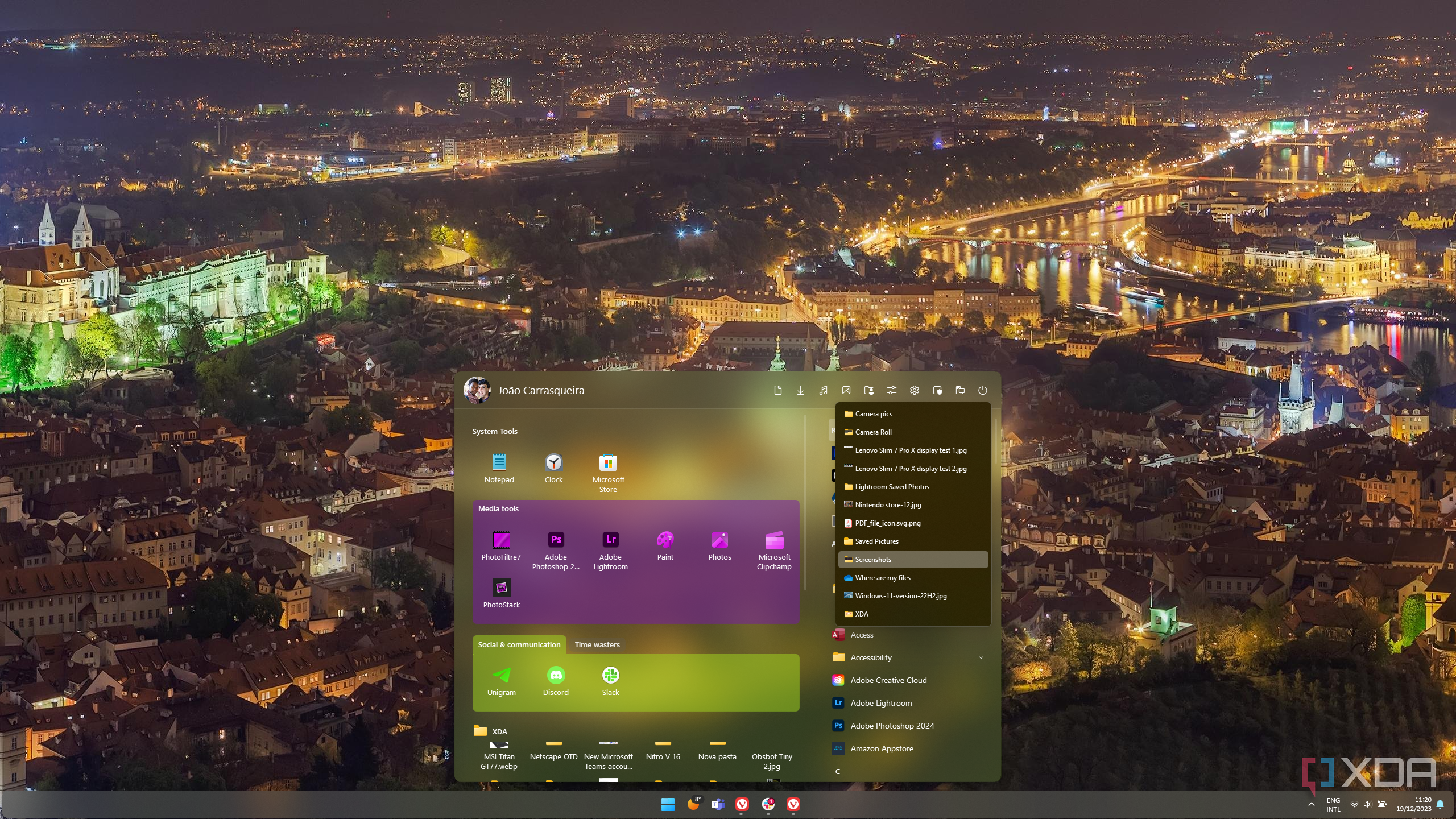Viewport: 1456px width, 819px height.
Task: Open the Nova pasta folder
Action: coord(717,751)
